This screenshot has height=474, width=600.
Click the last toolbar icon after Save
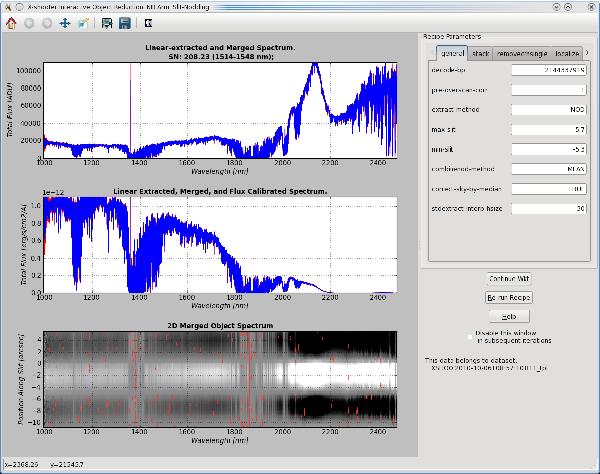pyautogui.click(x=149, y=21)
